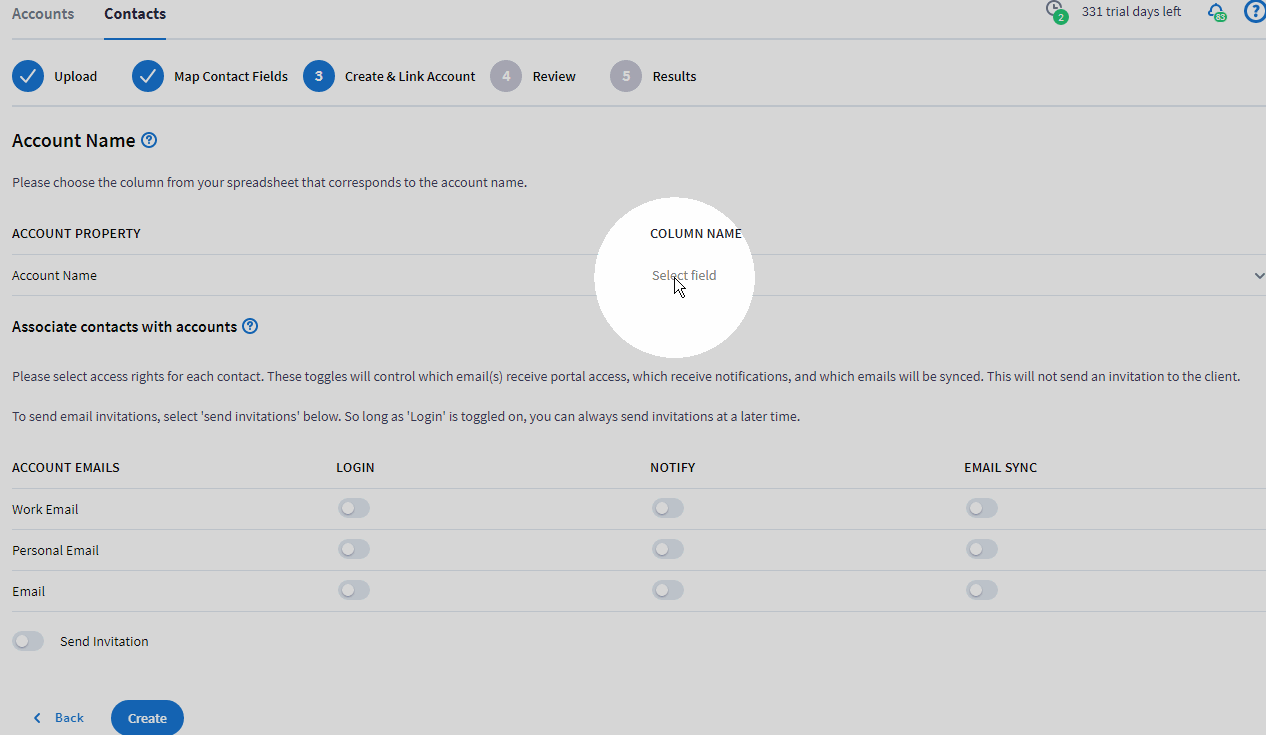
Task: Click the 331 trial days left text
Action: (1131, 12)
